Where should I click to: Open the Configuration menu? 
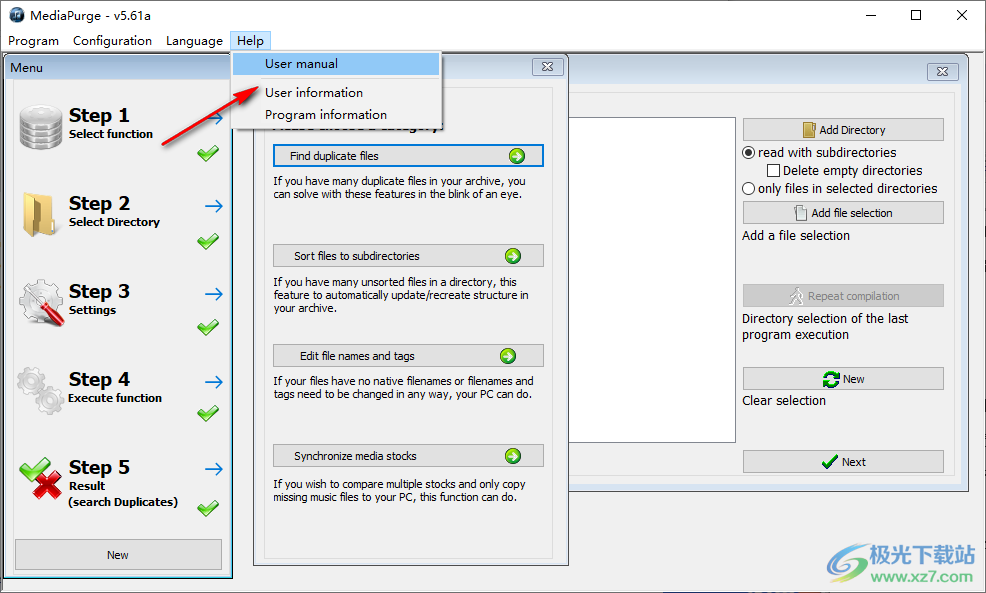pyautogui.click(x=113, y=41)
